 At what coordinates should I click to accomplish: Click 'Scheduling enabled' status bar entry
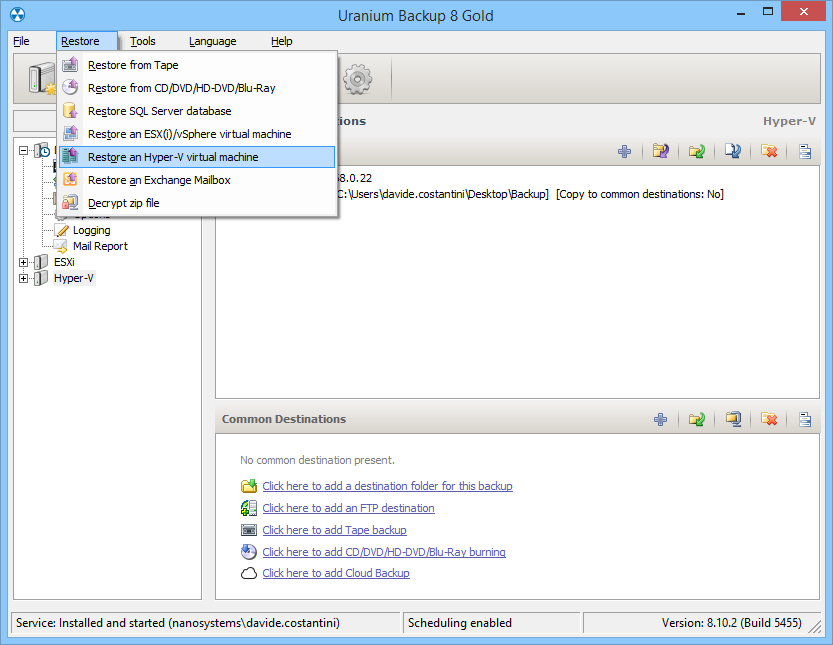click(460, 622)
